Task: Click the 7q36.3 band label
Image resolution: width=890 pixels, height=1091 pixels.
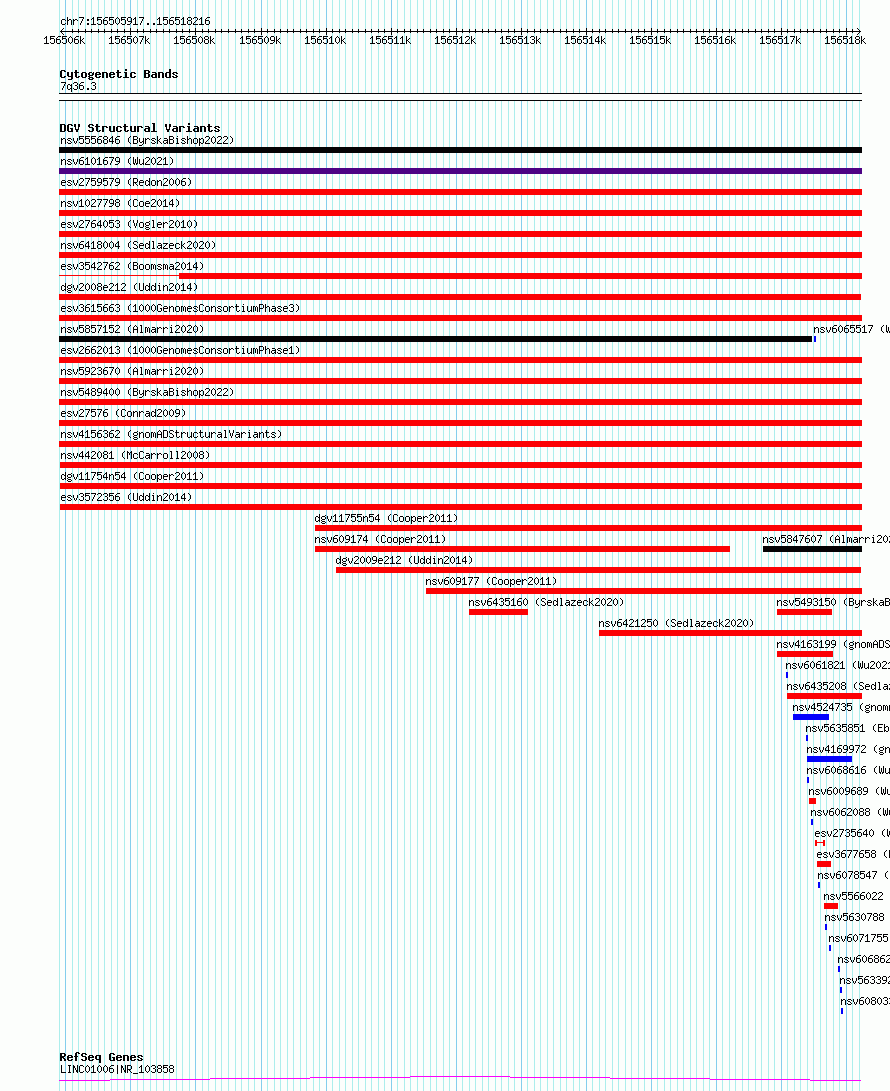Action: coord(79,86)
